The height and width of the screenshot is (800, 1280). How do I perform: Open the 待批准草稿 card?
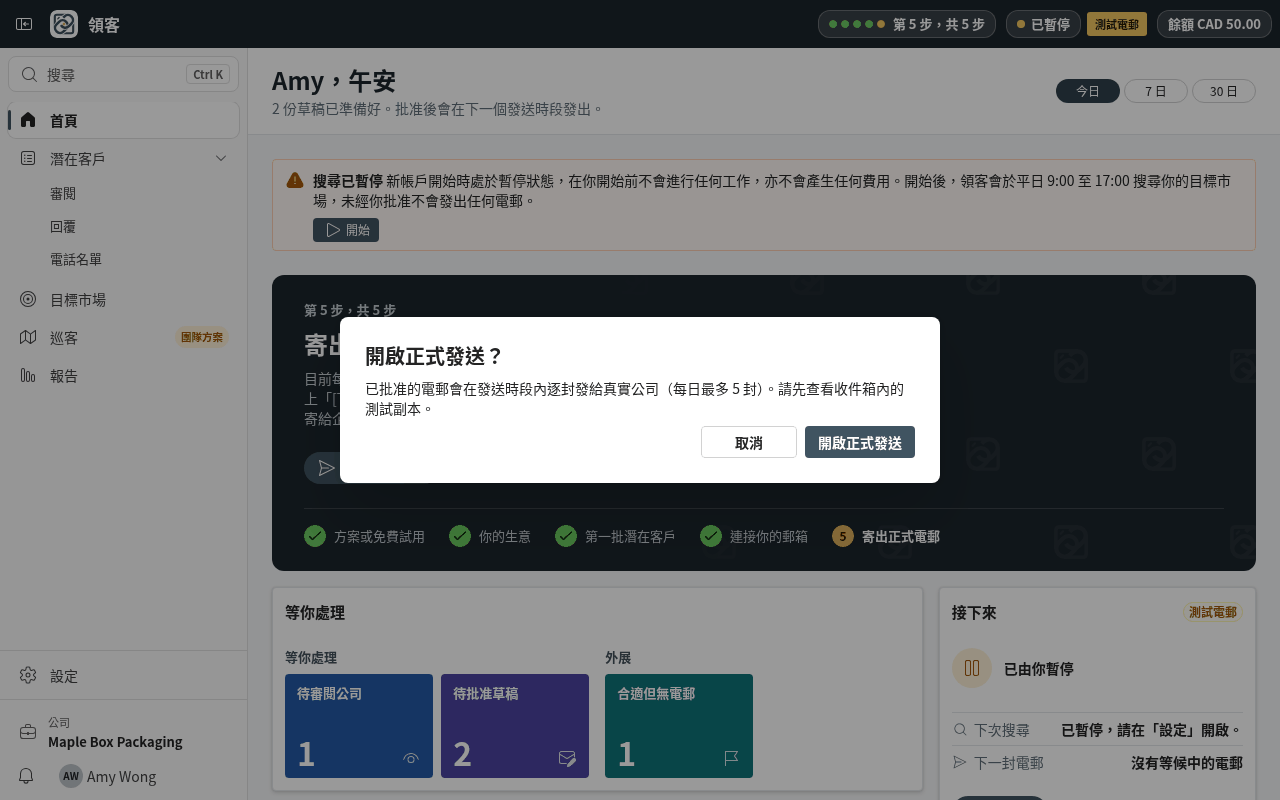pyautogui.click(x=515, y=726)
